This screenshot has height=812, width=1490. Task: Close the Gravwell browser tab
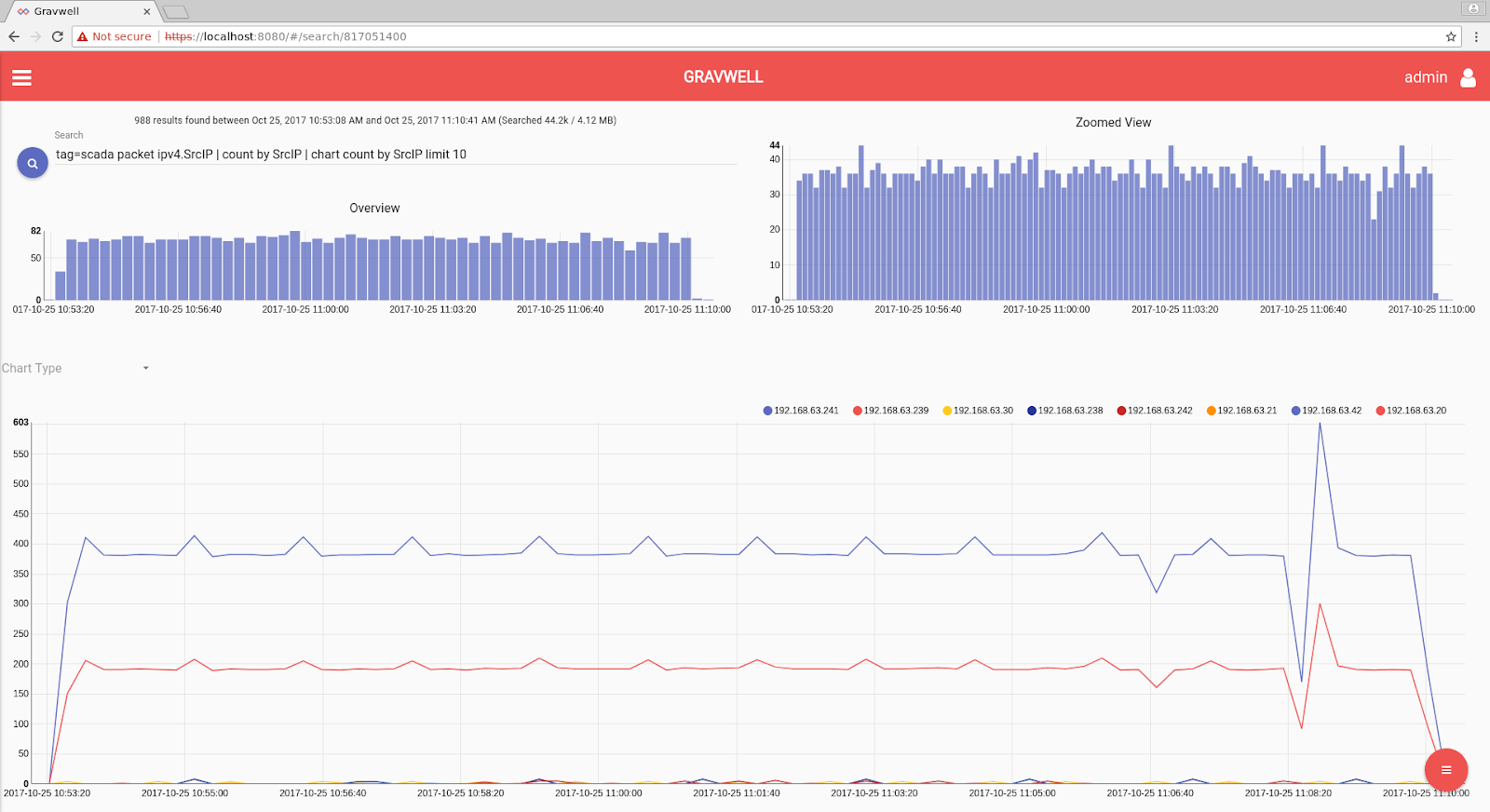pyautogui.click(x=146, y=12)
